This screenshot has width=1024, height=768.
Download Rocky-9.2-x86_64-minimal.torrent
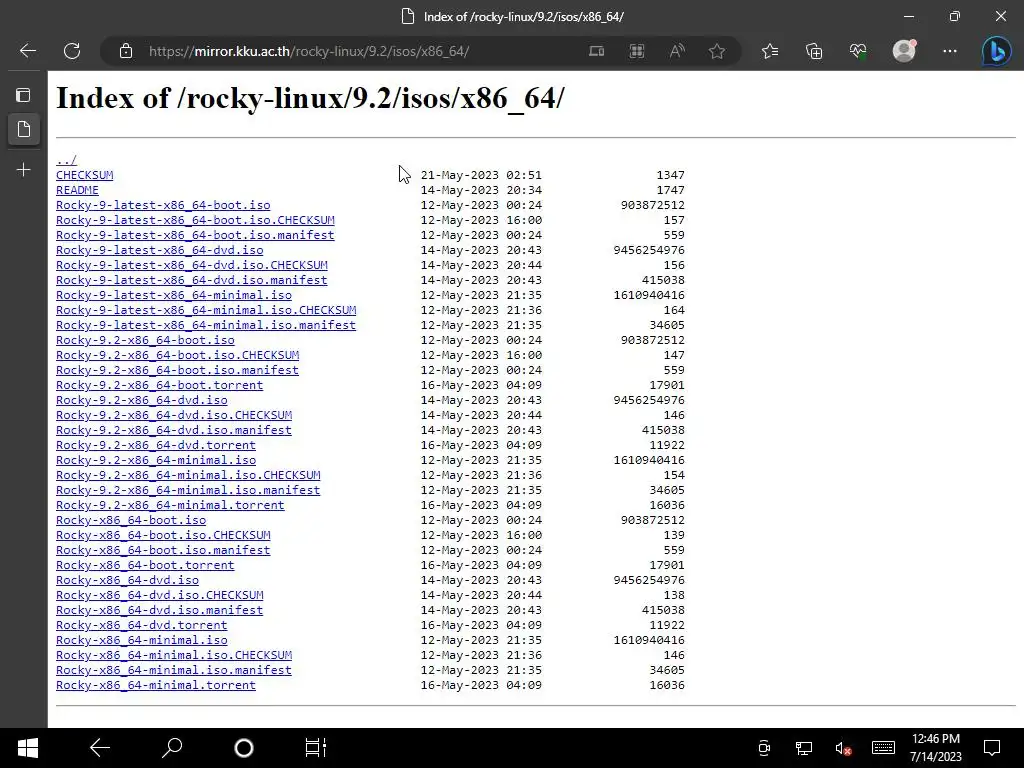click(x=170, y=505)
